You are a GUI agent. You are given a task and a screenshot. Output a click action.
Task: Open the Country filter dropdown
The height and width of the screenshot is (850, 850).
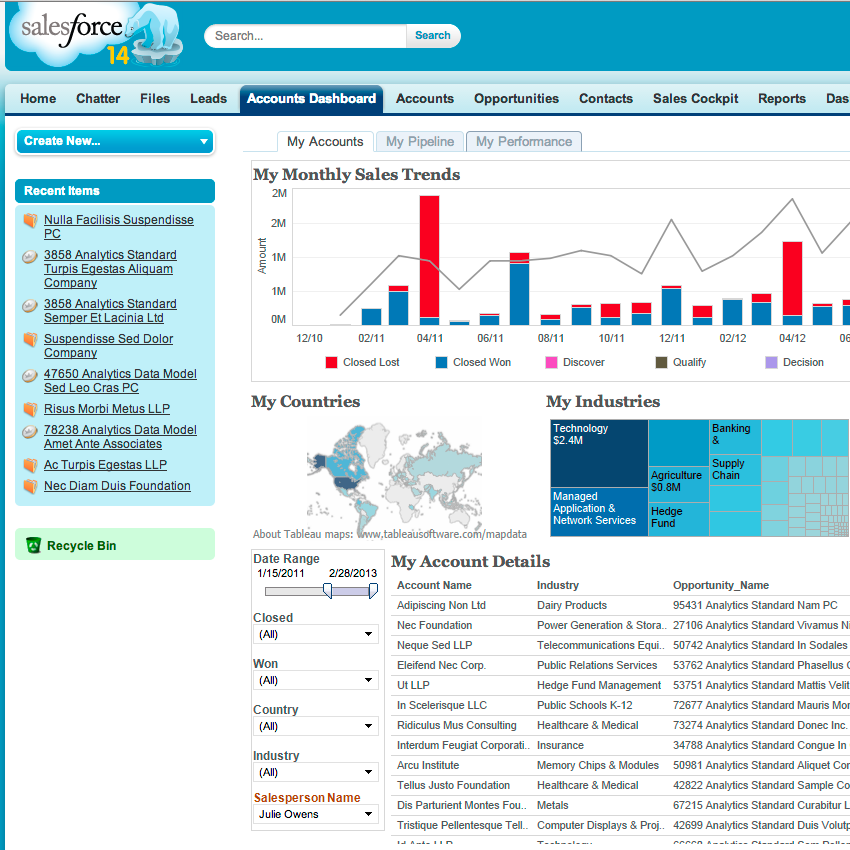tap(316, 726)
